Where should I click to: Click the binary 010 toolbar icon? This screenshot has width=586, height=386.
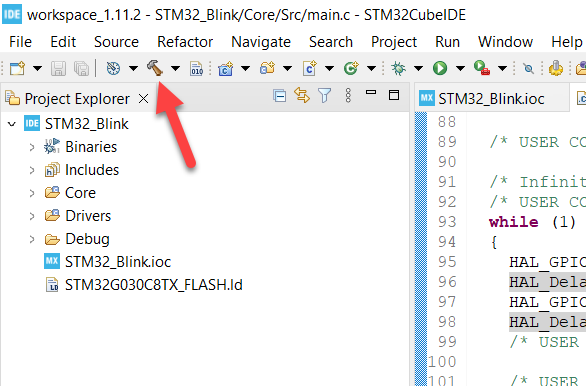pos(197,68)
